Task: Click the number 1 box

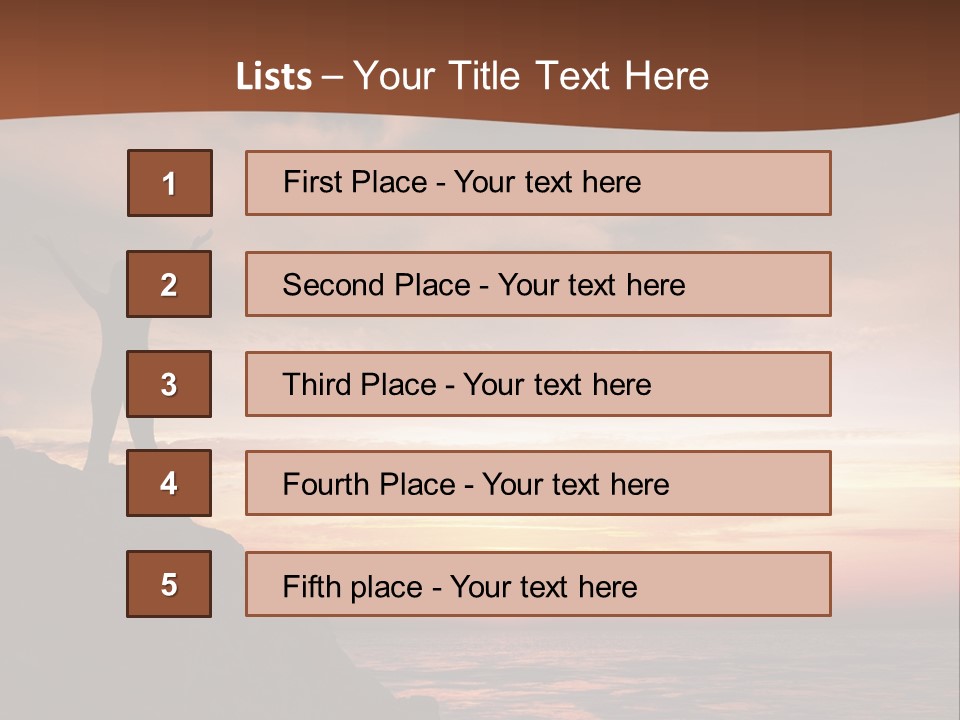Action: pos(169,183)
